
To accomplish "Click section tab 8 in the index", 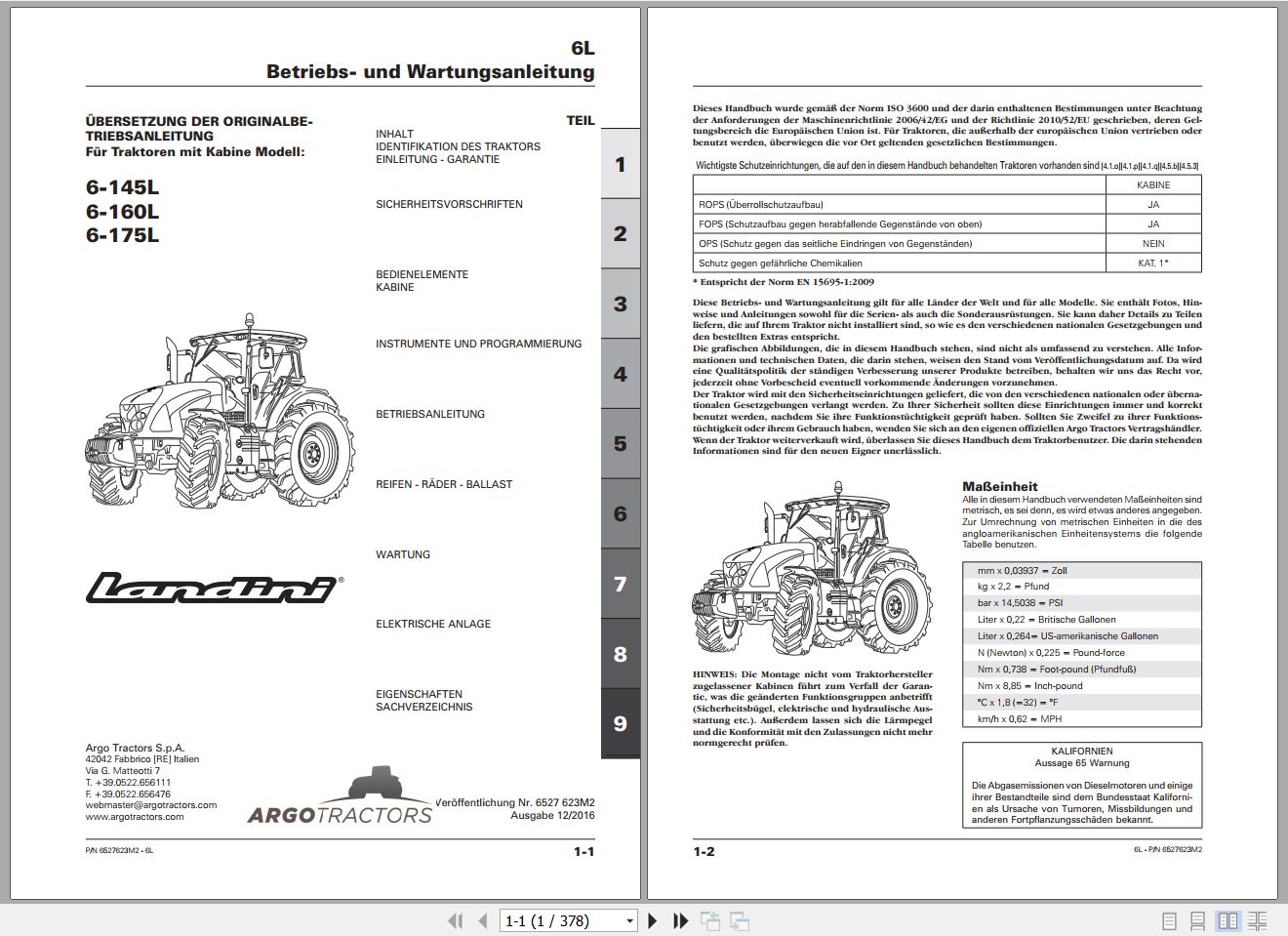I will [x=620, y=654].
